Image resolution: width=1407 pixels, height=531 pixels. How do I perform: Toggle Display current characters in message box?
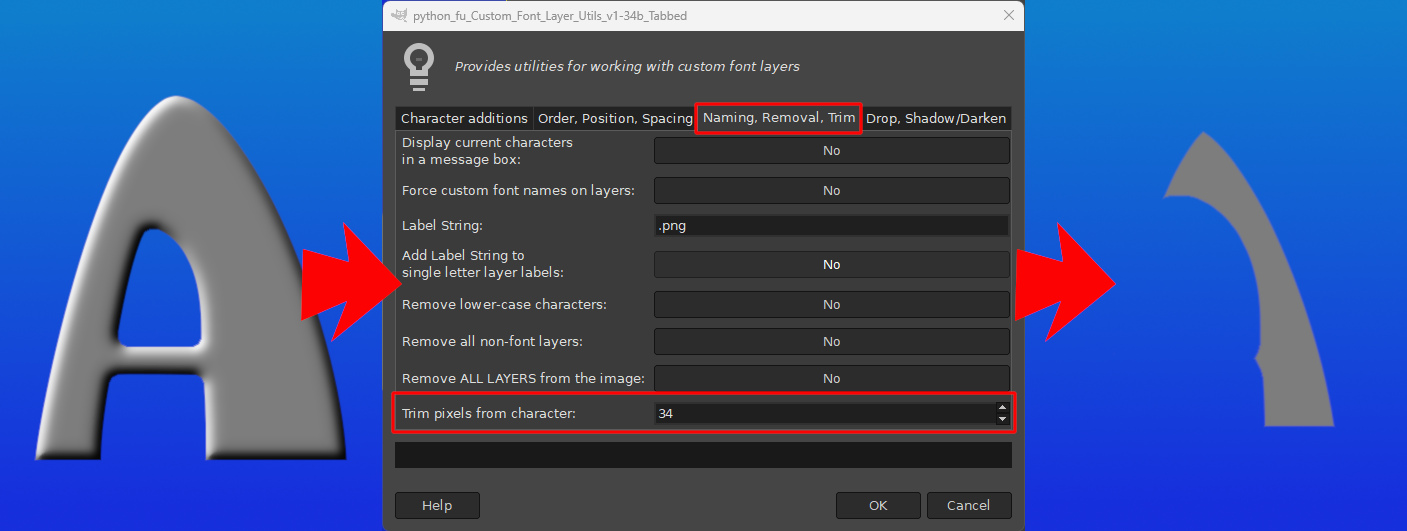[831, 151]
